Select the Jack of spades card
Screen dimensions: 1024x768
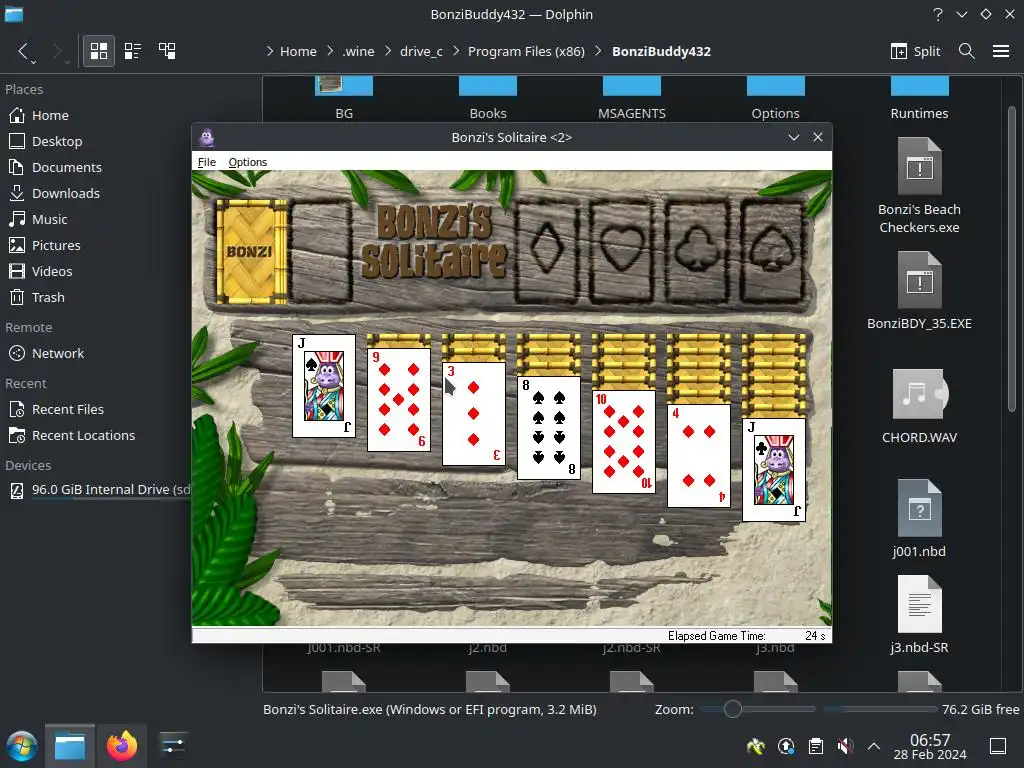(324, 386)
